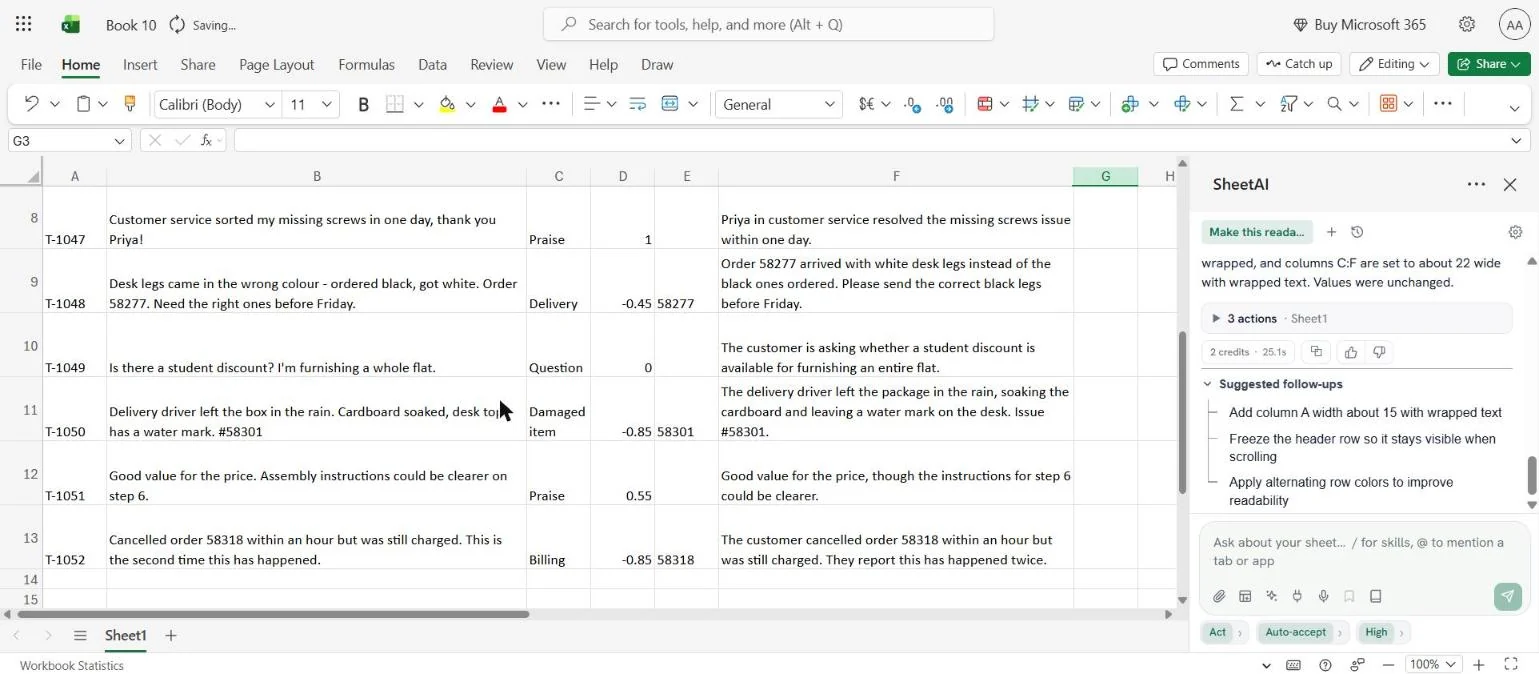1539x674 pixels.
Task: Open the Settings gear in title bar
Action: [1466, 24]
